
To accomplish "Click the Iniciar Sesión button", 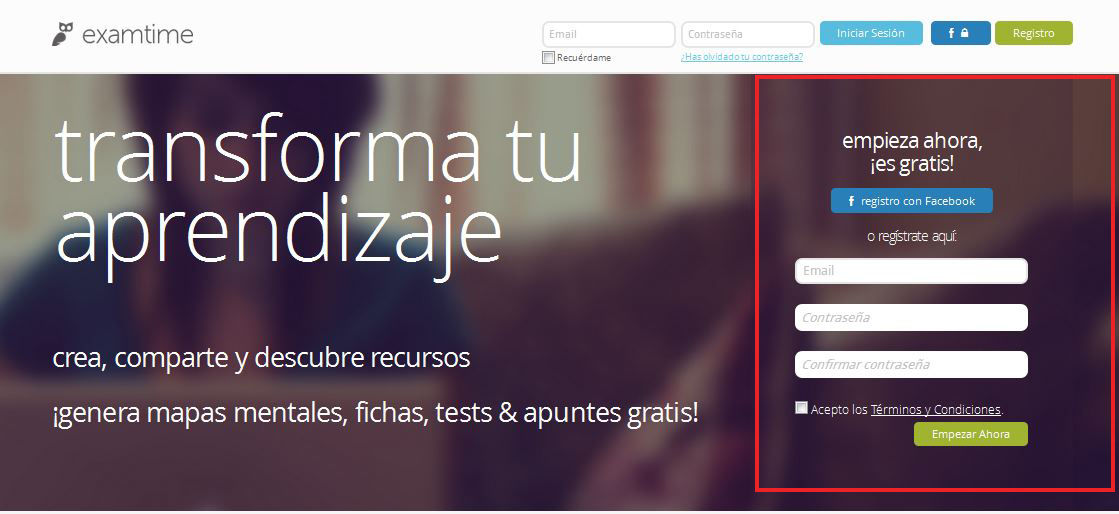I will coord(871,33).
